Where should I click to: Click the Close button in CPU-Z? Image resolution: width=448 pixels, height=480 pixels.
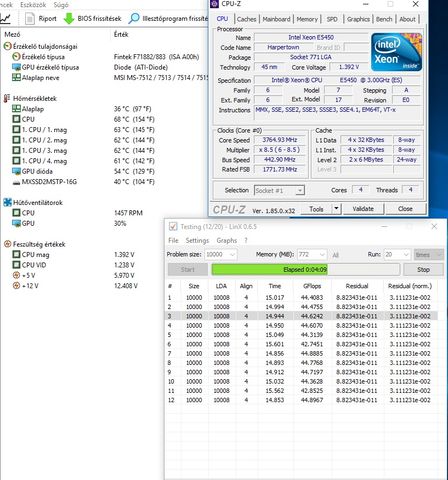tap(405, 209)
